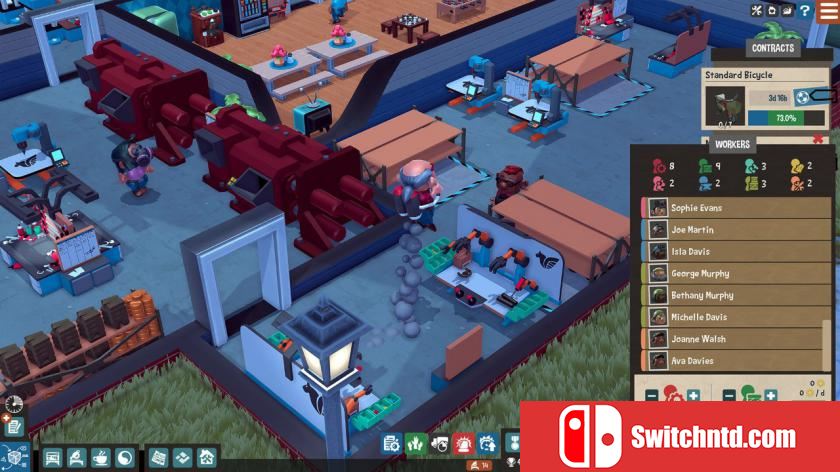Click the green raised hands icon
Image resolution: width=840 pixels, height=472 pixels.
416,444
